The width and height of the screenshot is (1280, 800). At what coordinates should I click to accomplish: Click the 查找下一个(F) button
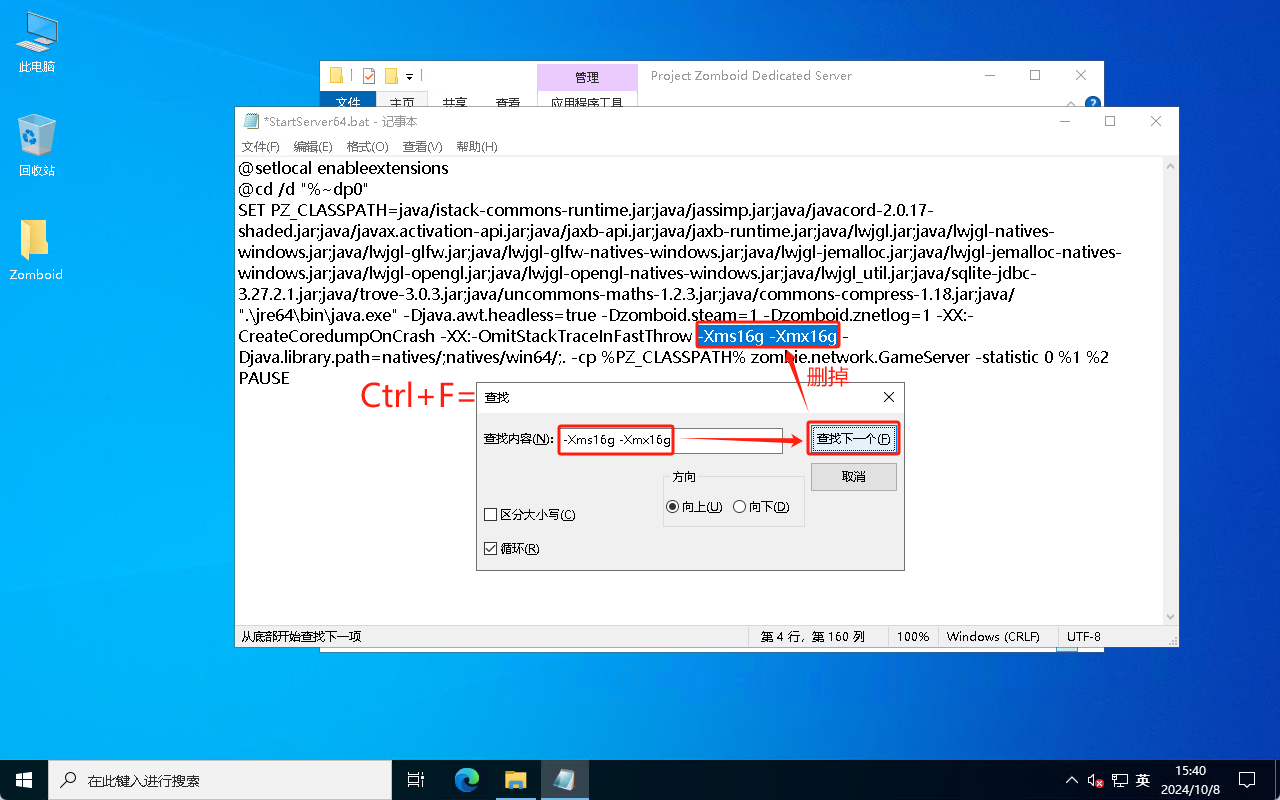pyautogui.click(x=853, y=439)
